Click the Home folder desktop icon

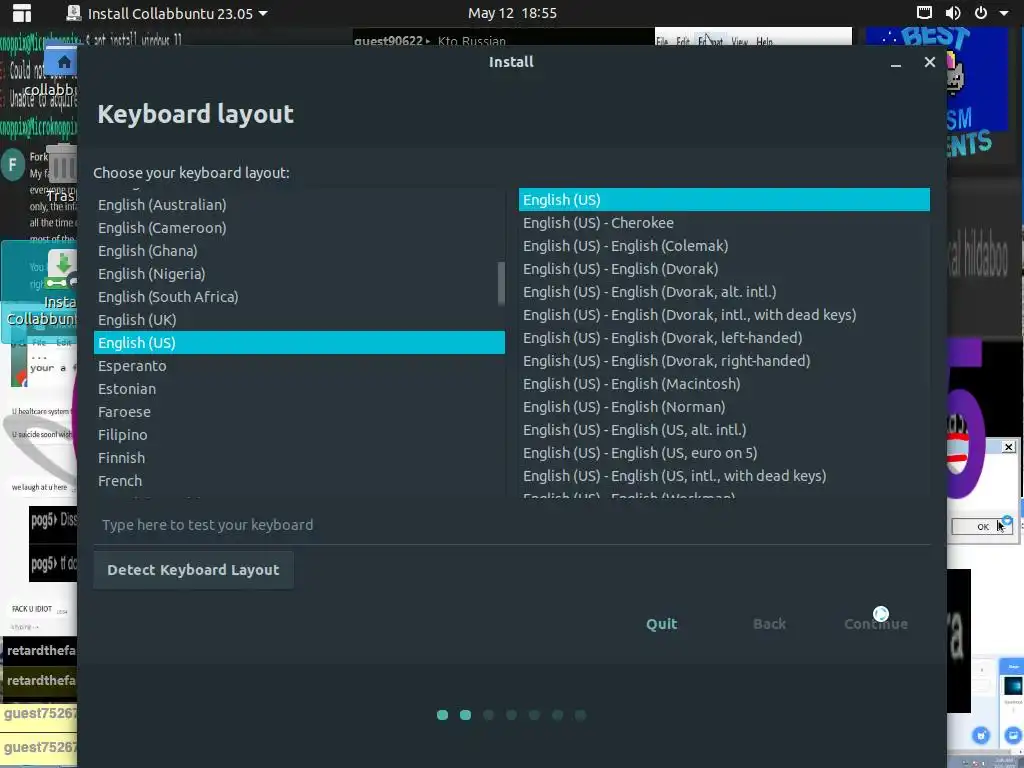[x=63, y=63]
